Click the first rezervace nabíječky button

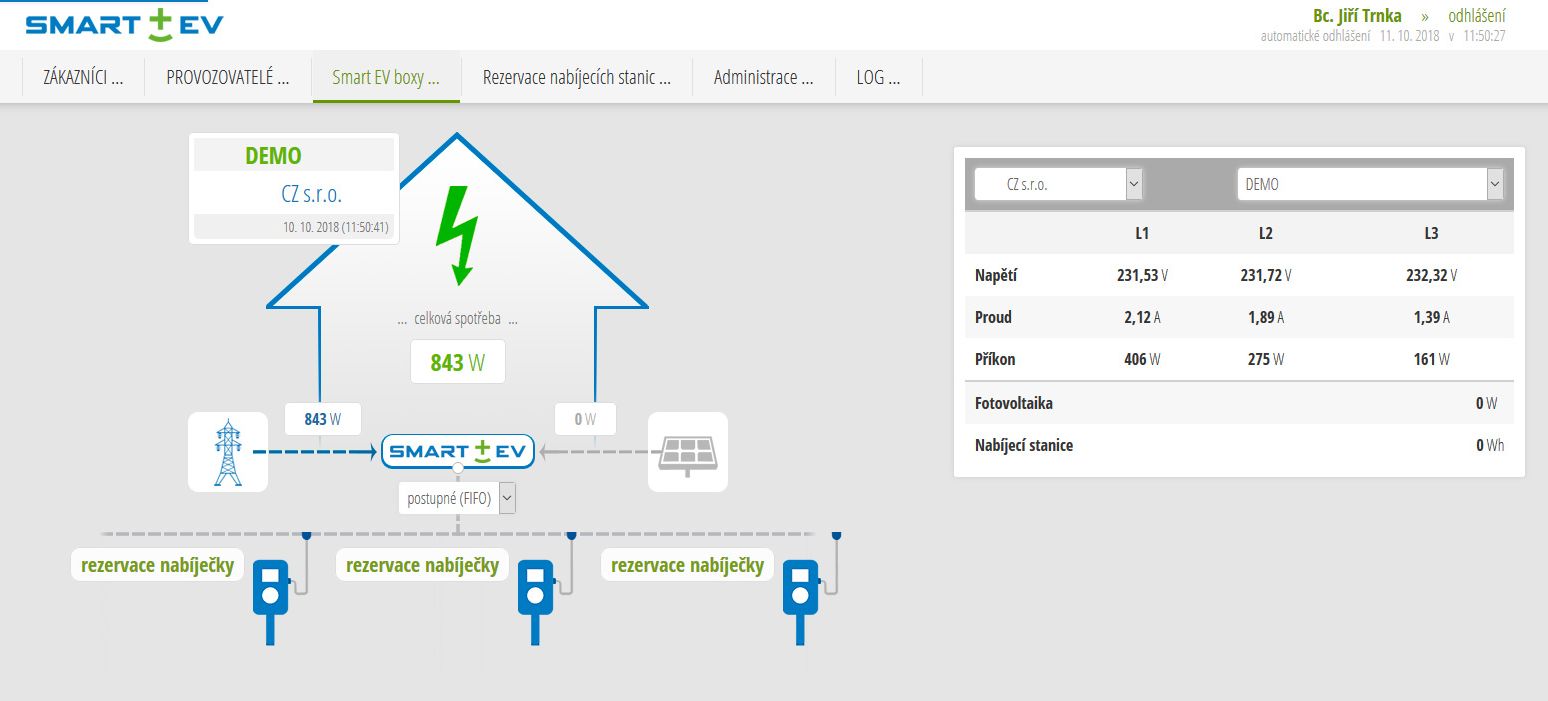point(158,565)
